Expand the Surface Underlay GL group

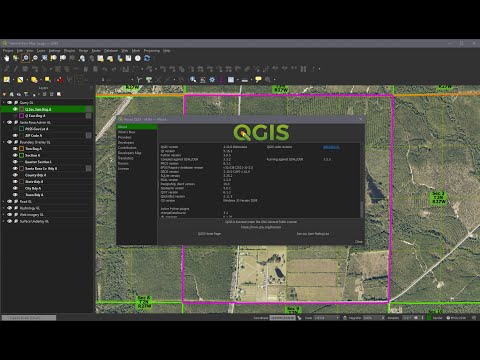4,221
